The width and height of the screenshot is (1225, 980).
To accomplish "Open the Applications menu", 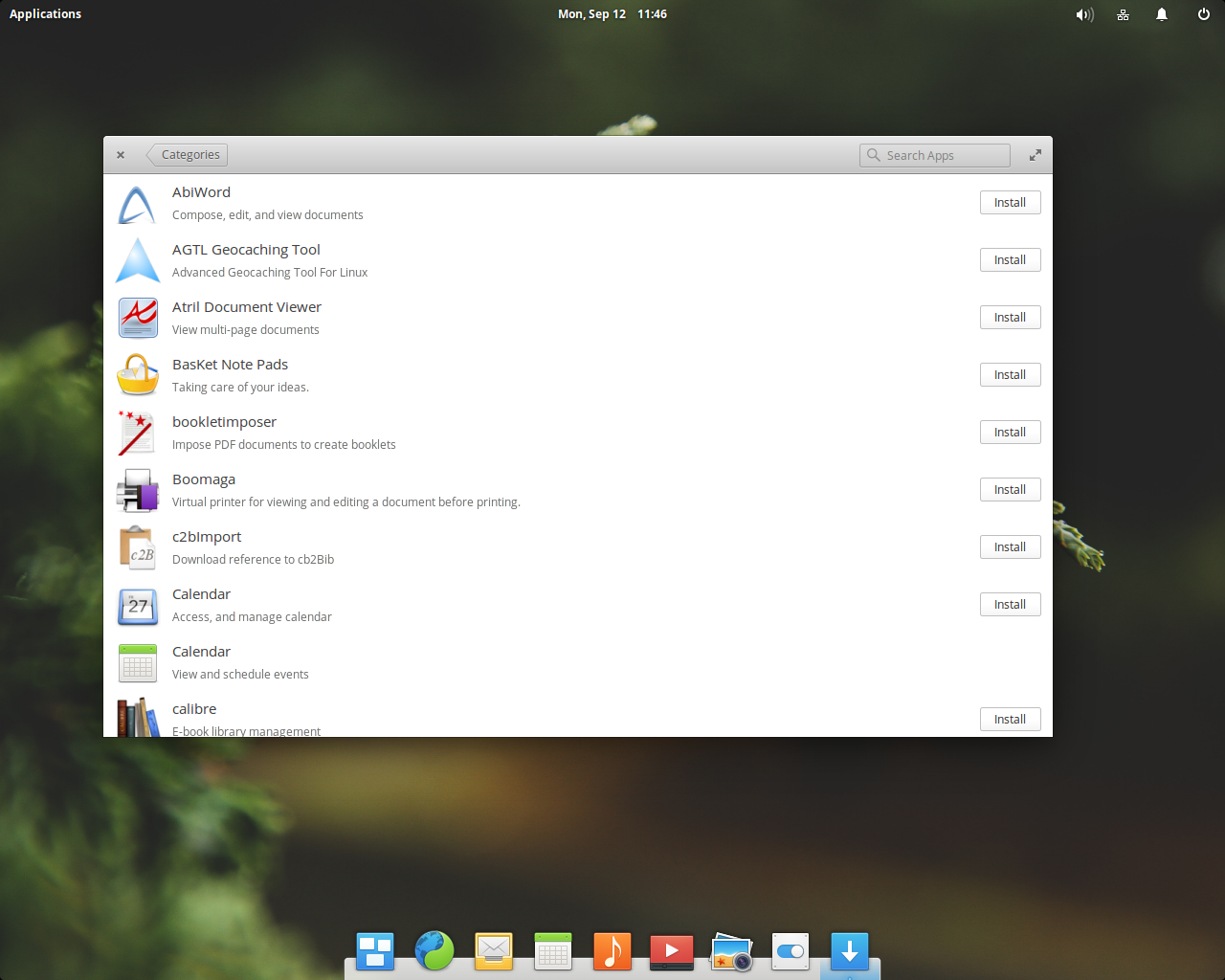I will [x=45, y=14].
